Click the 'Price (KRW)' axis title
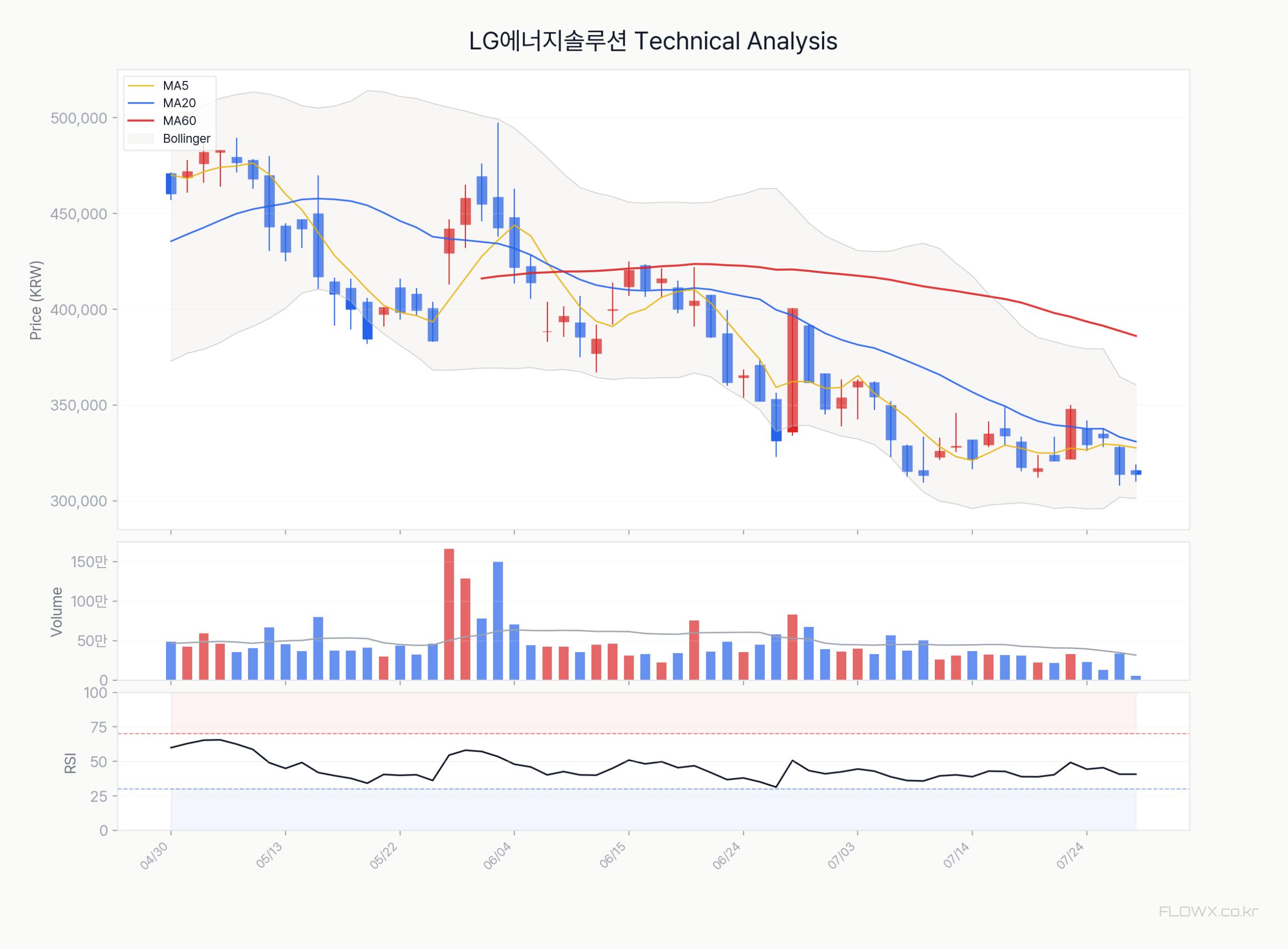The height and width of the screenshot is (949, 1288). pyautogui.click(x=36, y=300)
